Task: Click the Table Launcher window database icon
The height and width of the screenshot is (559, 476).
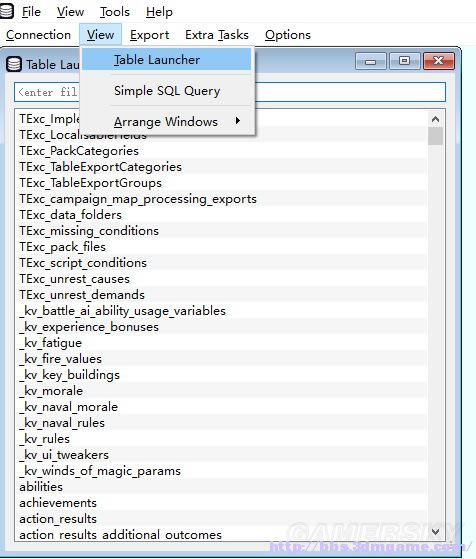Action: (14, 65)
